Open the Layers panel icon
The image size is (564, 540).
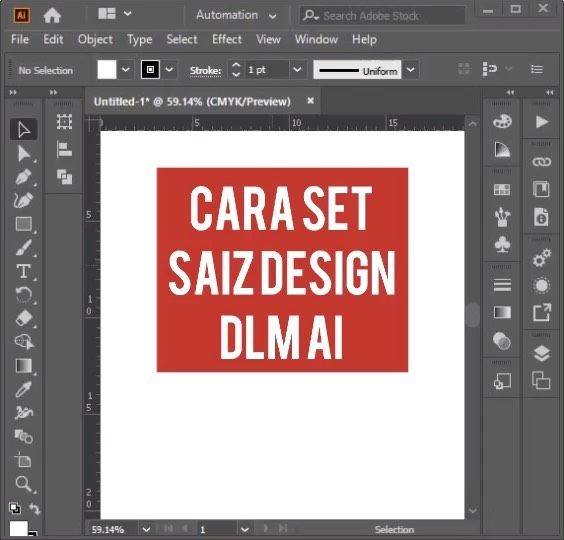point(542,353)
